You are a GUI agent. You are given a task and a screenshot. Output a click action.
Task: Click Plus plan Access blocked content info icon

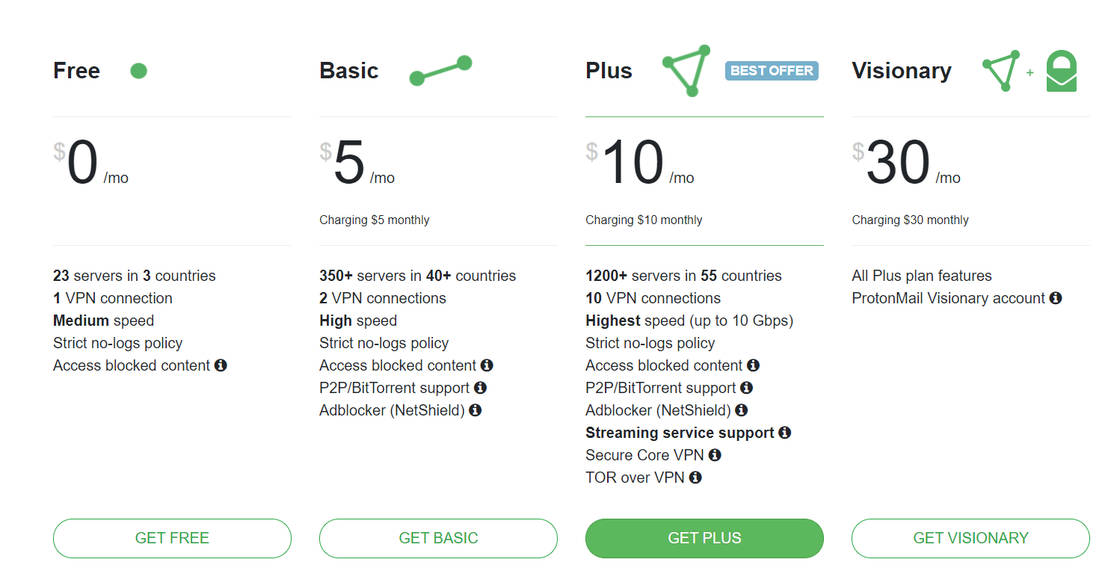tap(753, 365)
